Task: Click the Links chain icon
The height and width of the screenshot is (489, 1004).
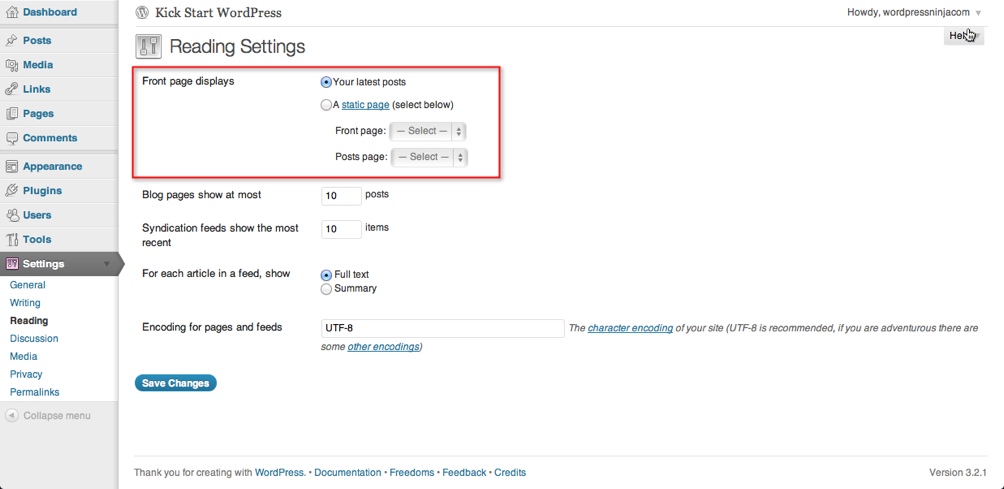Action: 12,89
